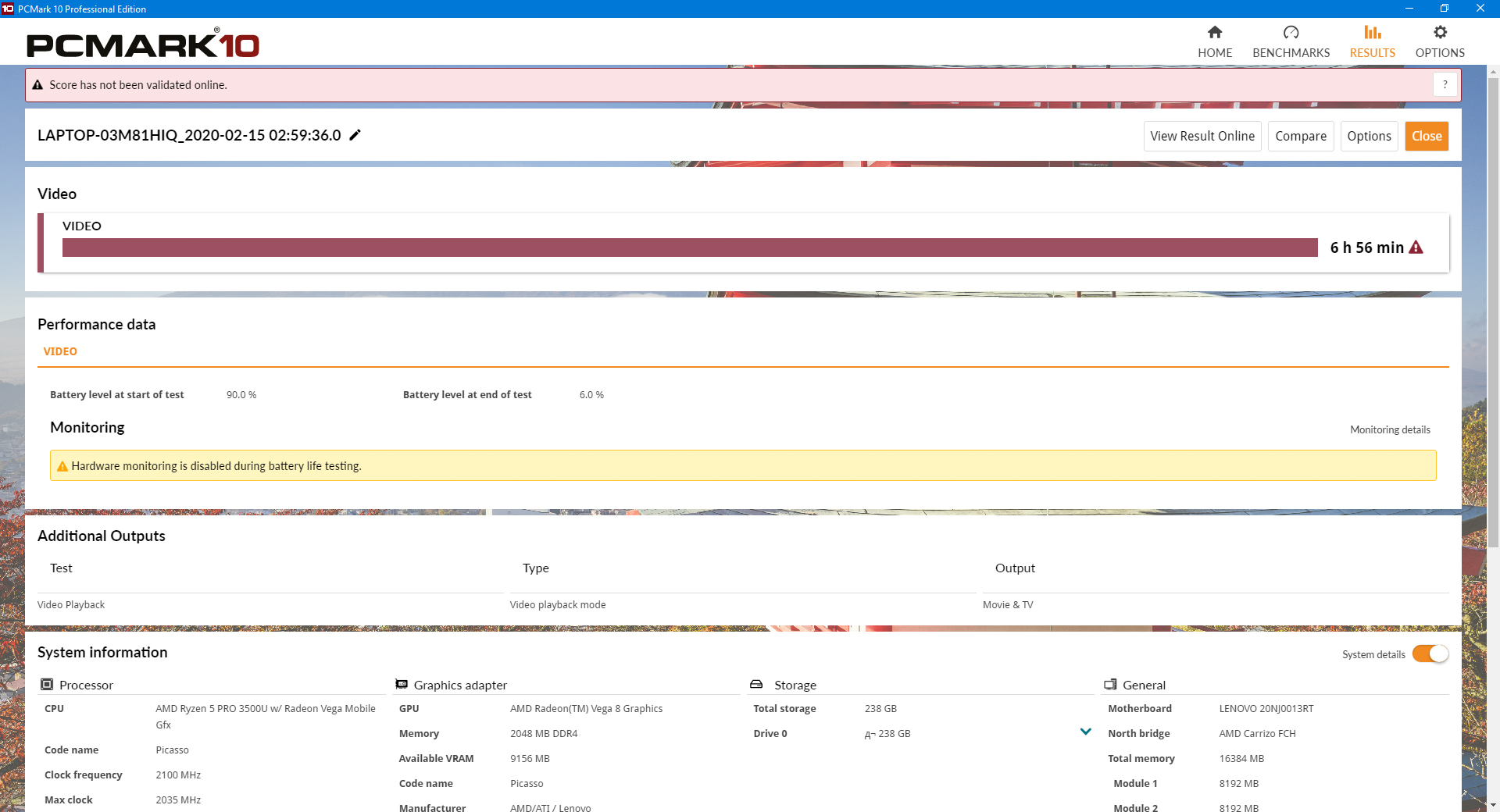Click the AMD Ryzen 5 PRO 3500U CPU value
The width and height of the screenshot is (1500, 812).
click(x=266, y=717)
